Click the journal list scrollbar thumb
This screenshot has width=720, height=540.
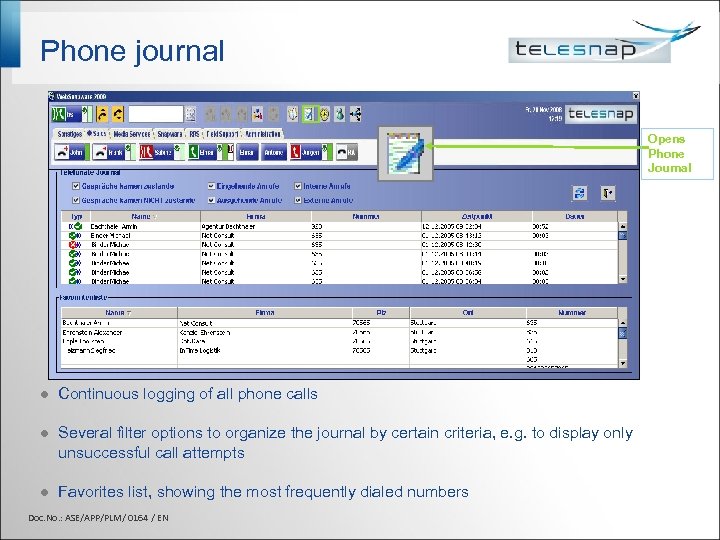click(x=623, y=236)
